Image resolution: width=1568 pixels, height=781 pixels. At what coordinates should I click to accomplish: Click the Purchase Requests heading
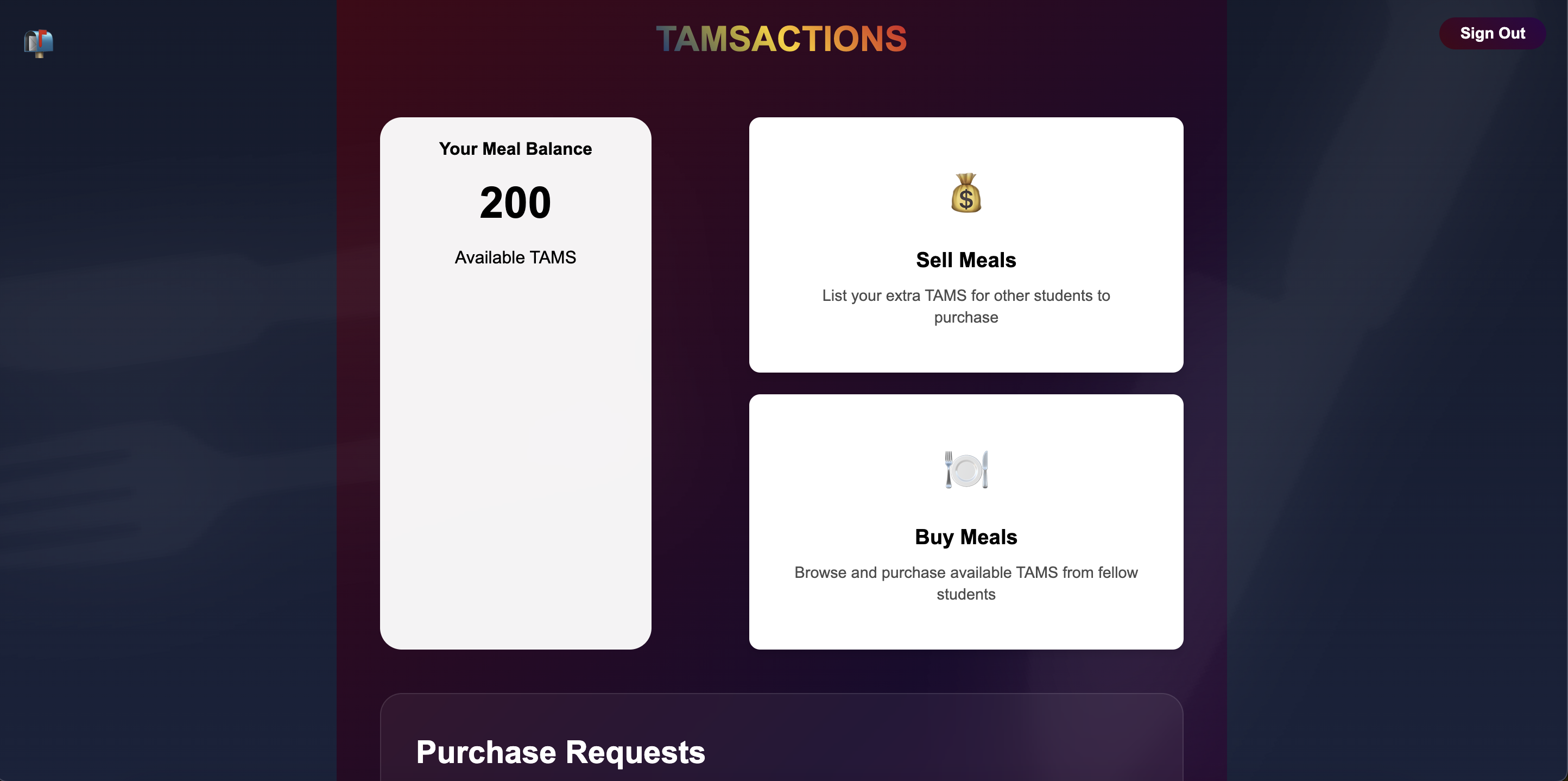(x=561, y=752)
